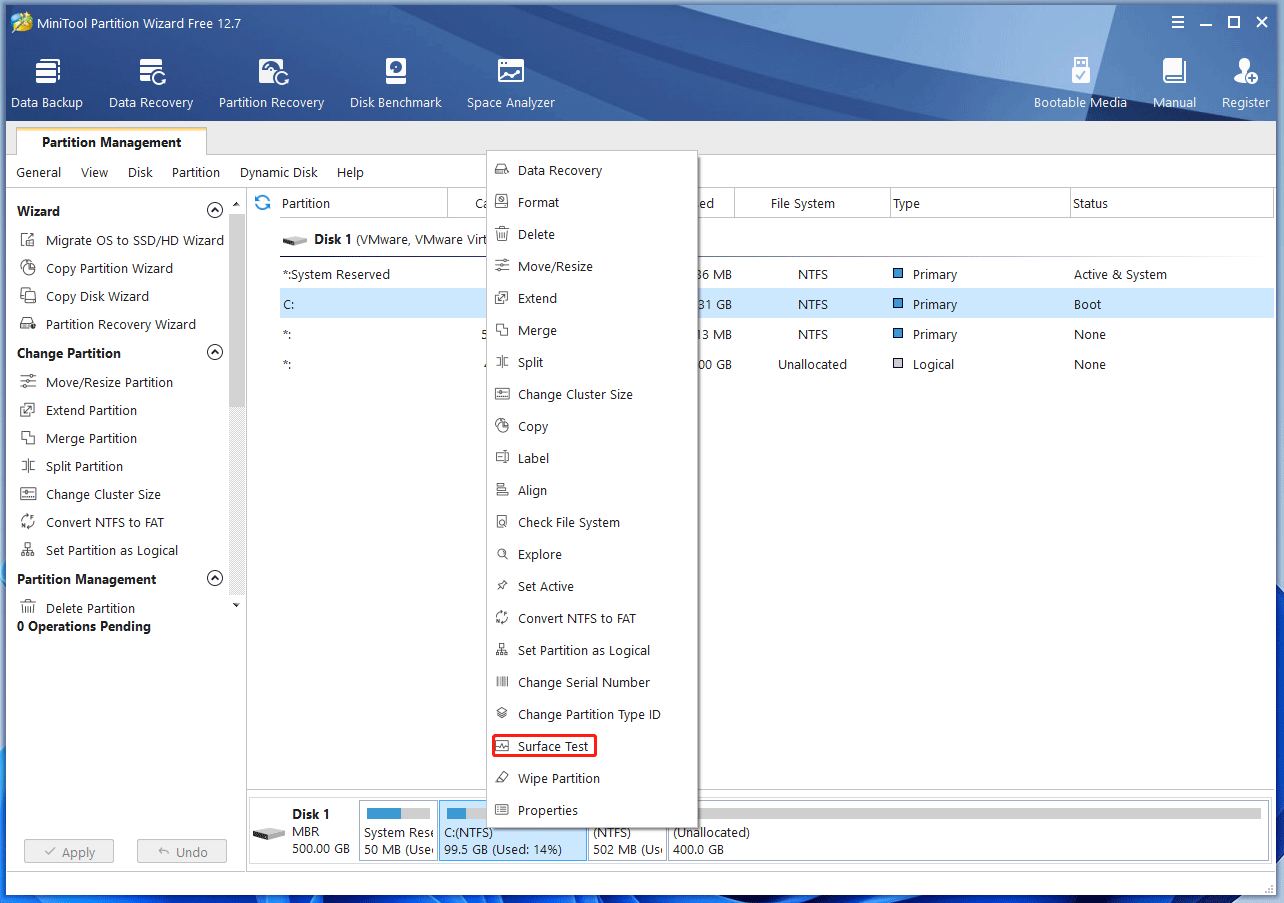Click the Undo button

tap(182, 852)
